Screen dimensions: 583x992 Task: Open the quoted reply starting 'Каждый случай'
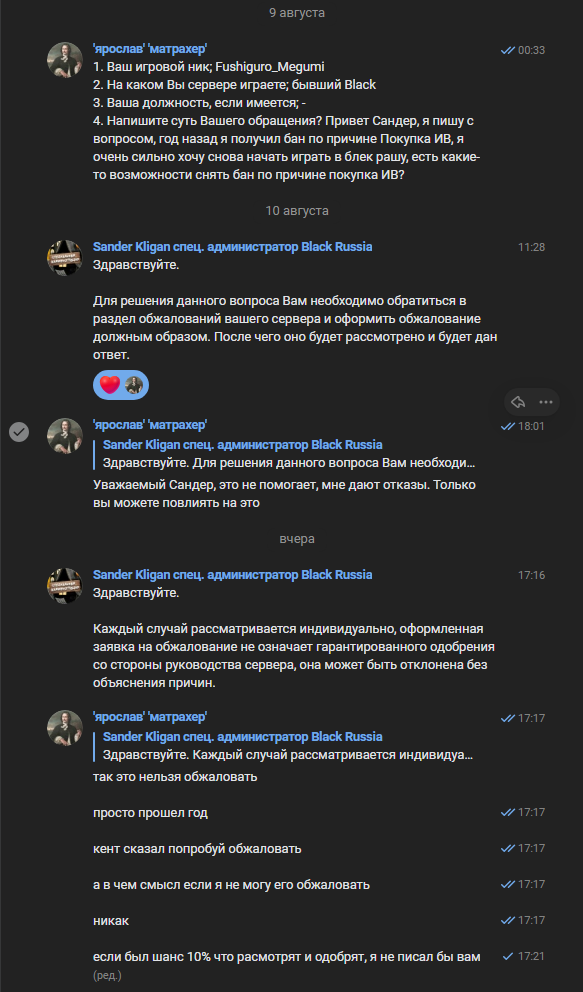click(288, 746)
